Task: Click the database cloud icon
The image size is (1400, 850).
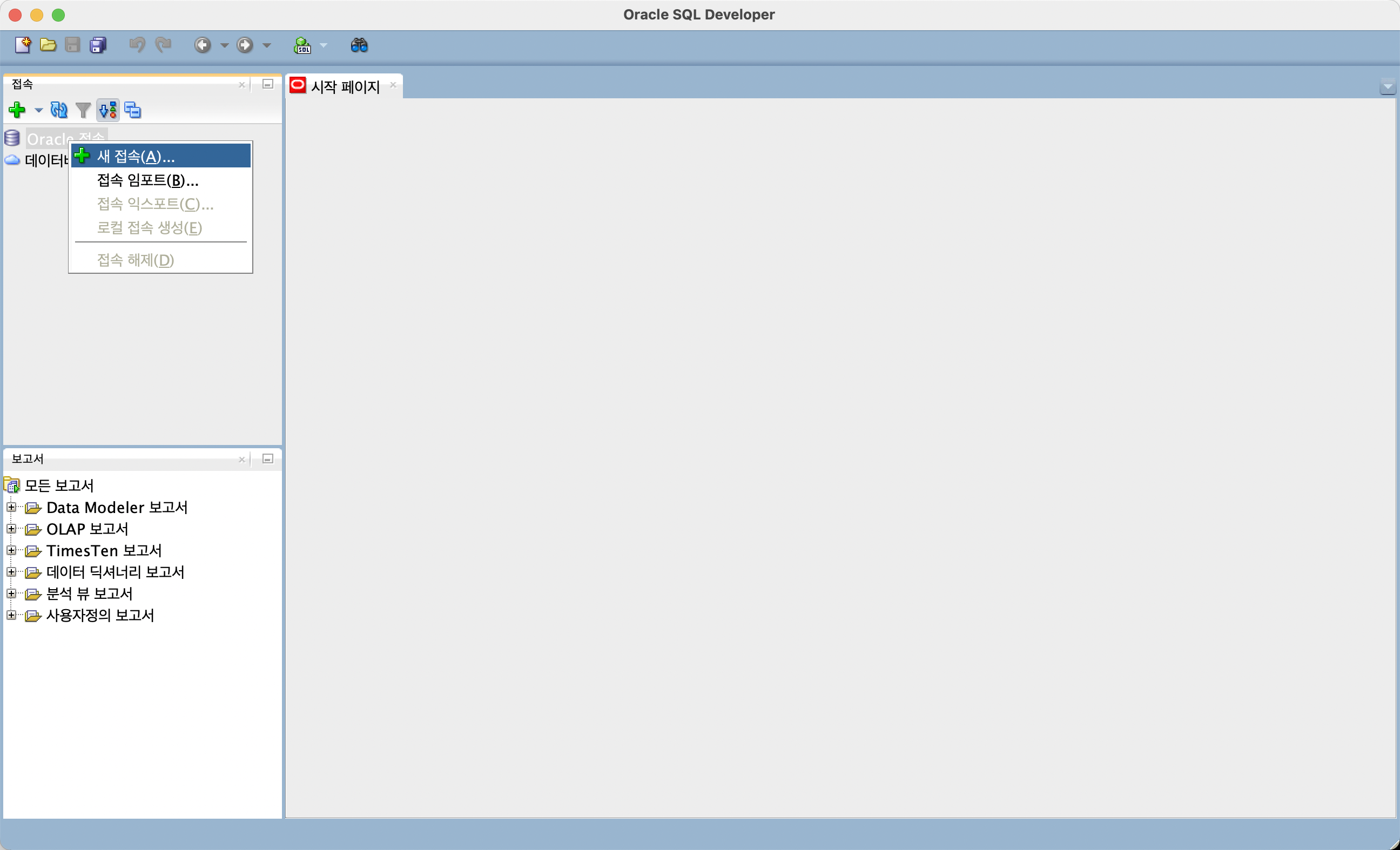Action: point(12,160)
